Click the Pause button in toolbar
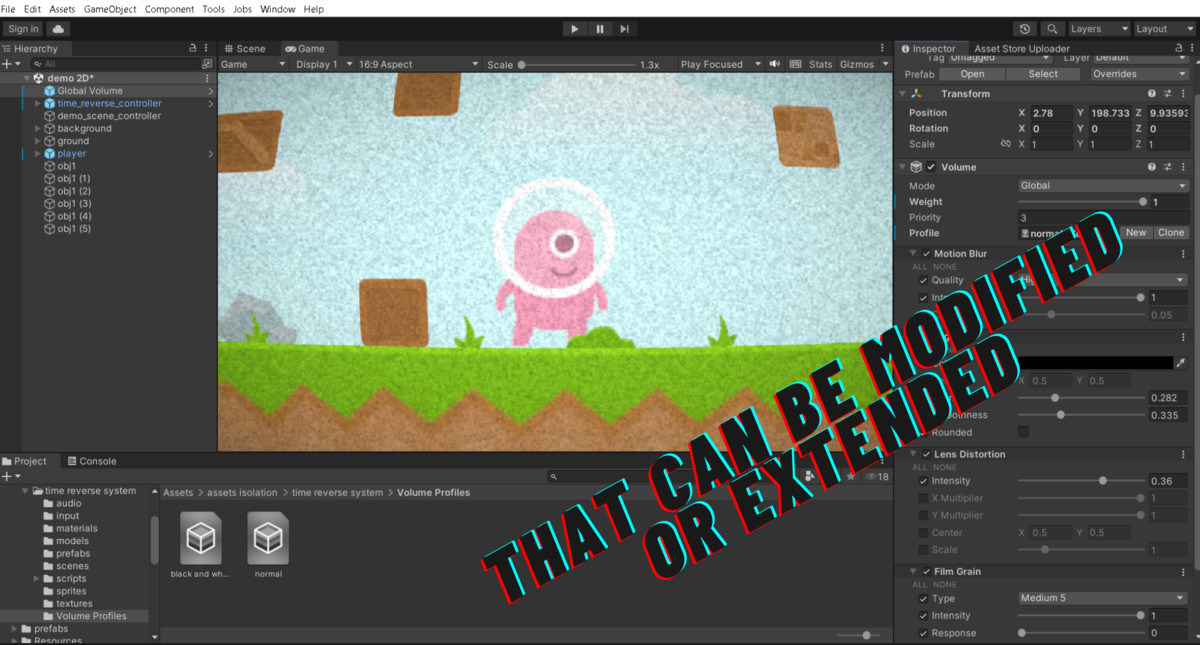The width and height of the screenshot is (1200, 645). (x=599, y=29)
